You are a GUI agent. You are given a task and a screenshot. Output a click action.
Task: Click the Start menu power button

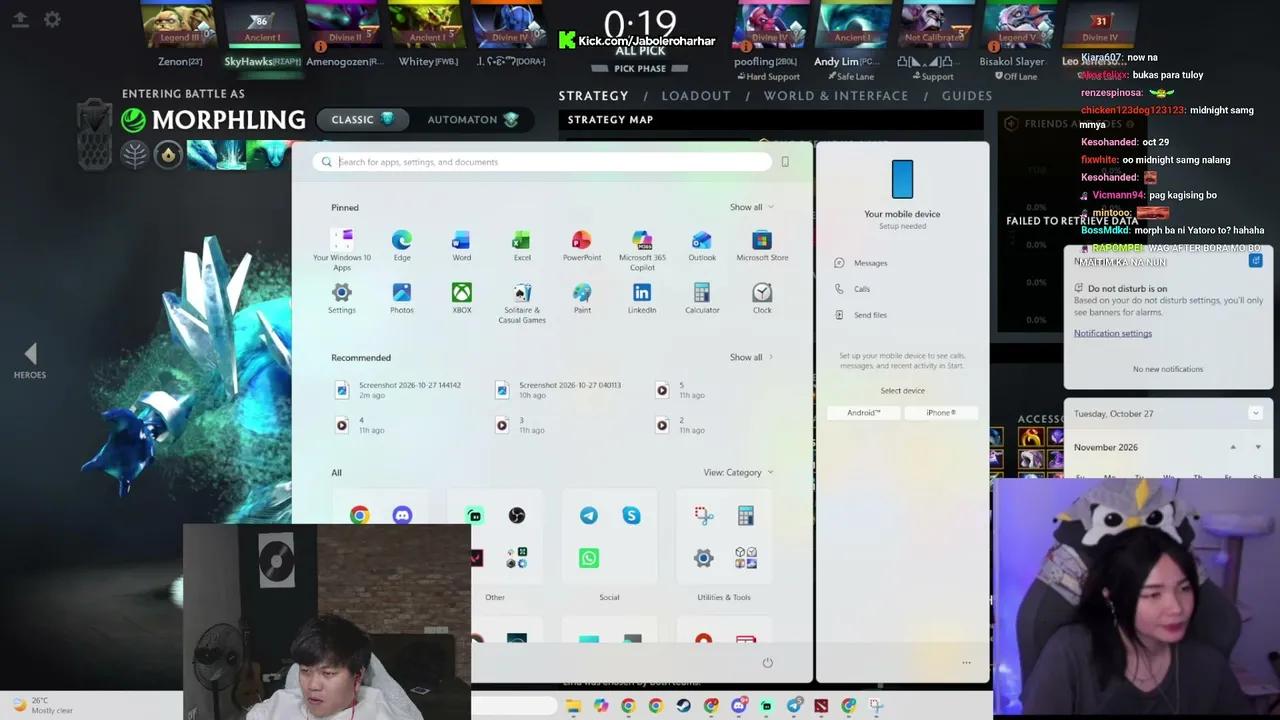tap(767, 663)
